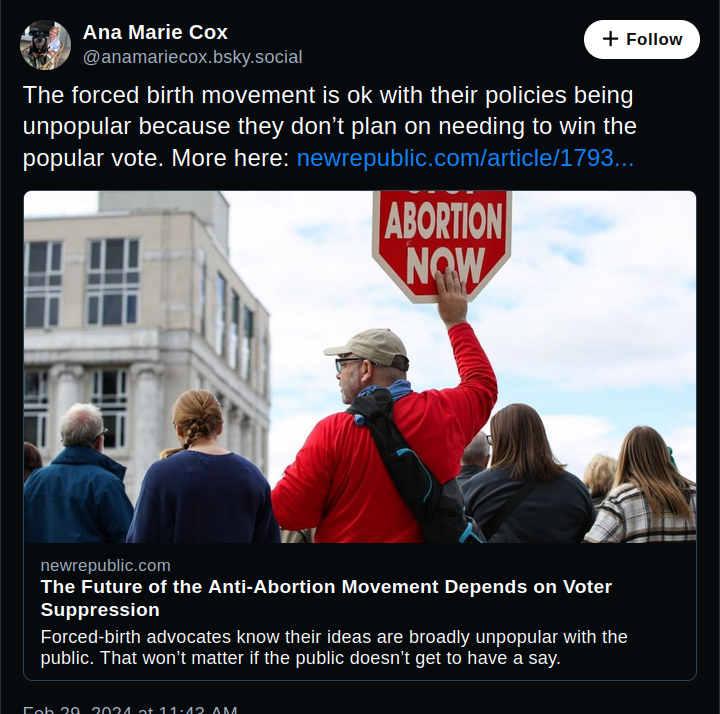720x714 pixels.
Task: Open the Anti-Abortion Movement article headline
Action: click(x=326, y=598)
